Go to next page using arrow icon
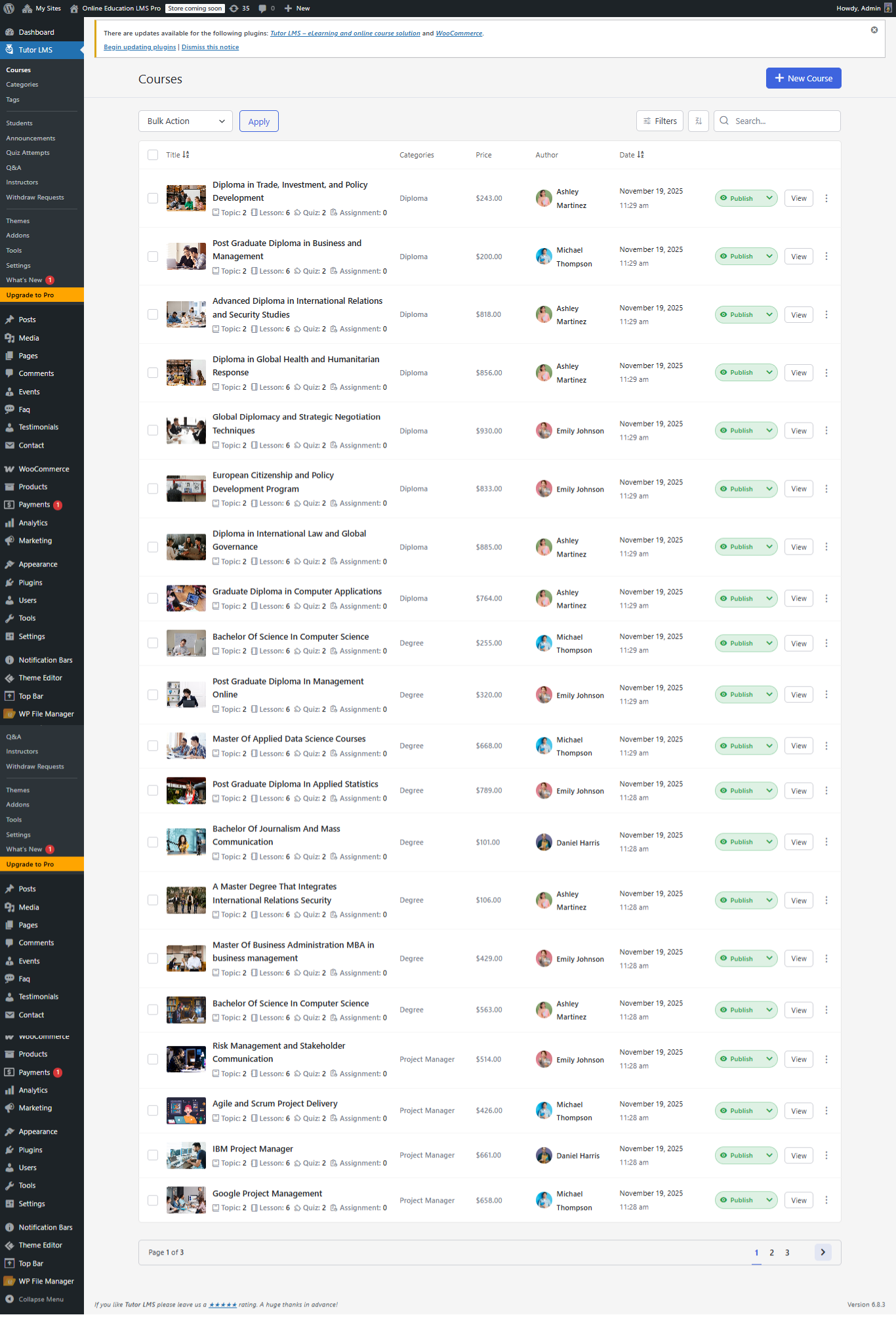 [x=823, y=1252]
